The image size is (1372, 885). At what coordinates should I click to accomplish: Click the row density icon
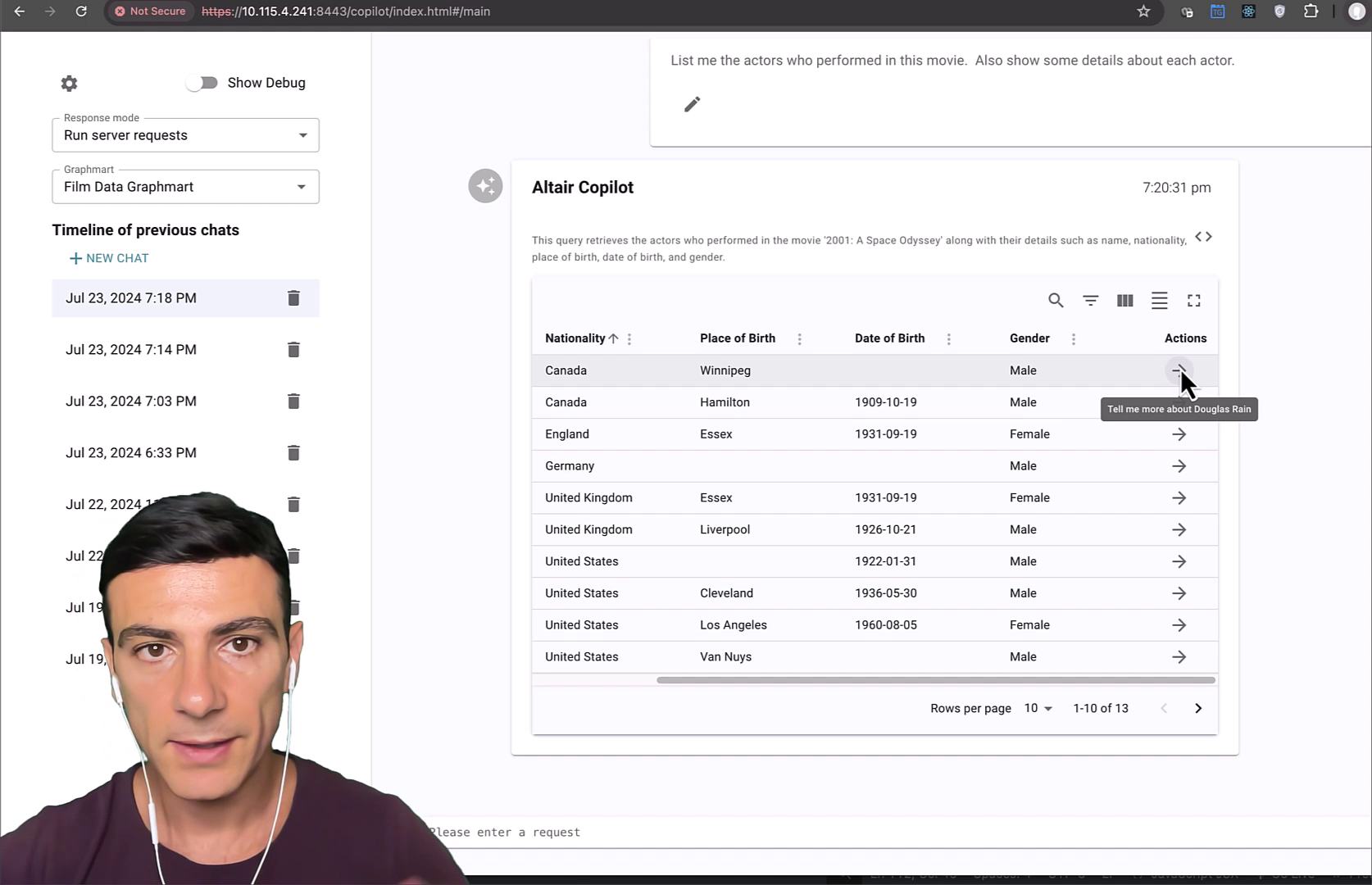click(1159, 300)
